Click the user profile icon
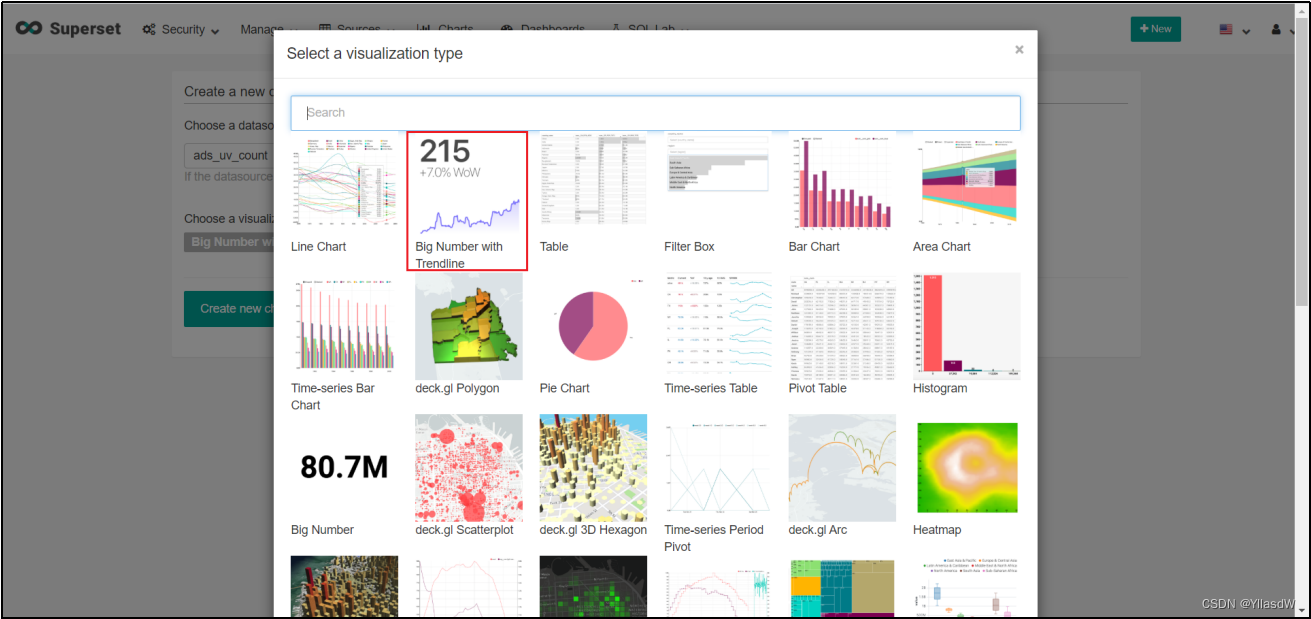Image resolution: width=1311 pixels, height=619 pixels. (1277, 29)
